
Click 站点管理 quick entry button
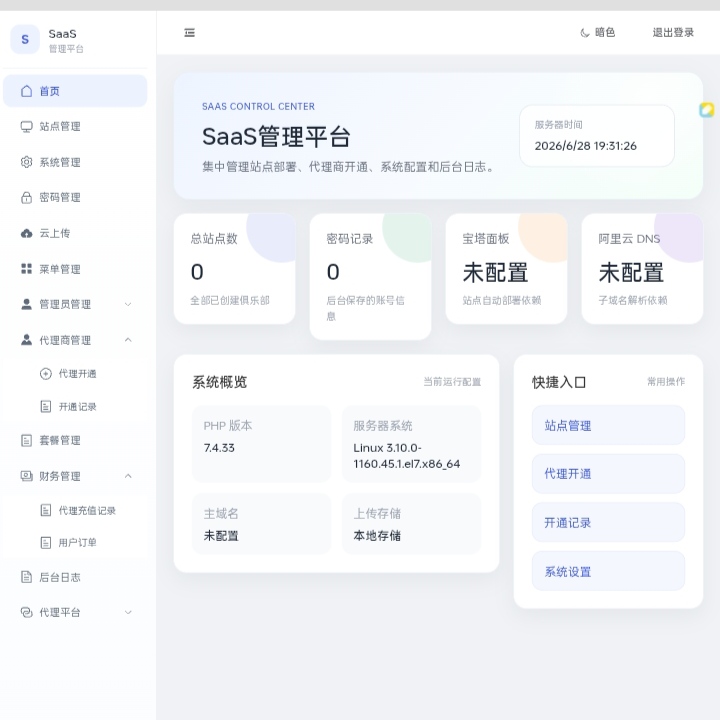608,425
